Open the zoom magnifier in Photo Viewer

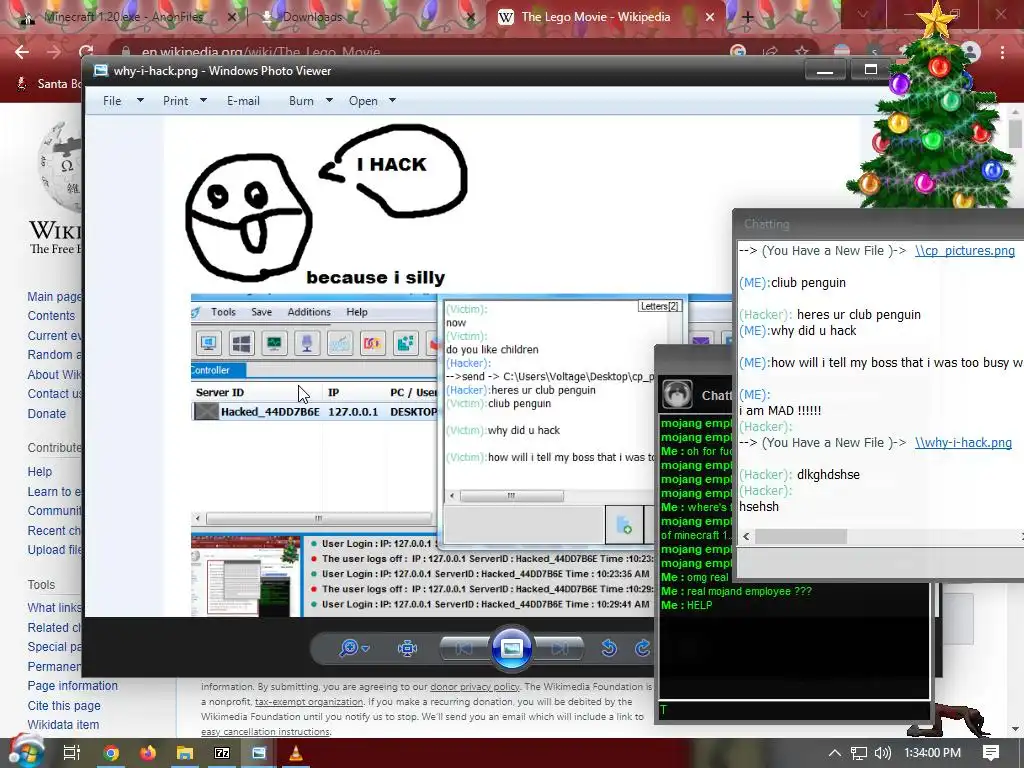click(x=349, y=648)
